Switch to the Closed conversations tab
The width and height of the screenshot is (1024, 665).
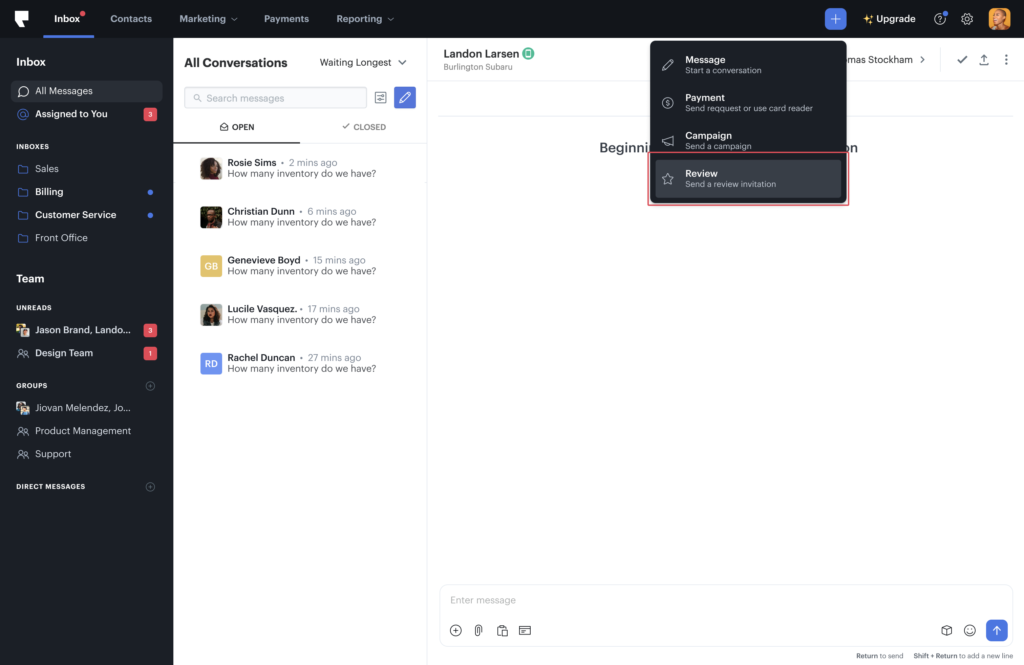363,127
